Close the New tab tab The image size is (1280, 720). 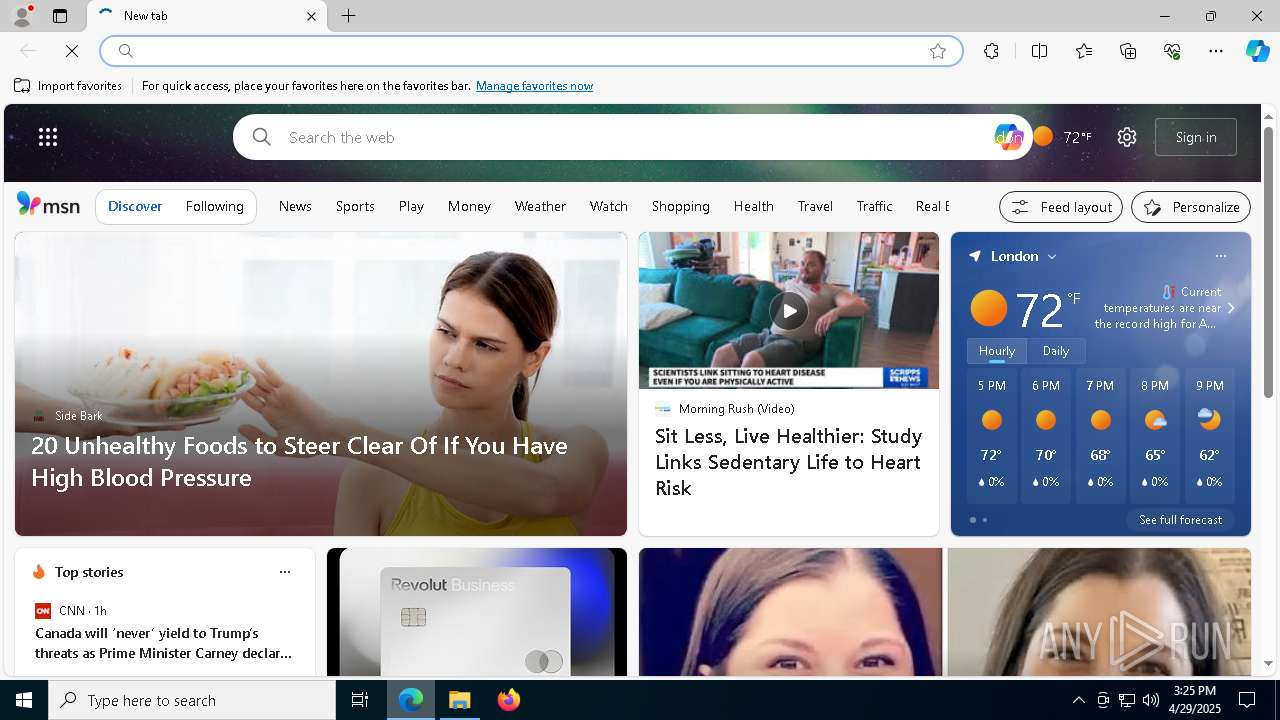point(311,16)
